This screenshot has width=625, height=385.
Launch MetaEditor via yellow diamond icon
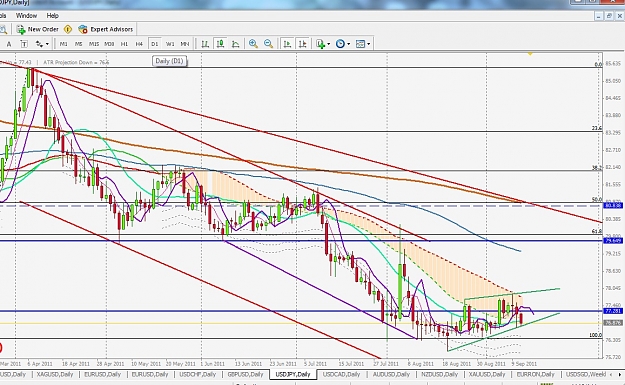(x=68, y=29)
